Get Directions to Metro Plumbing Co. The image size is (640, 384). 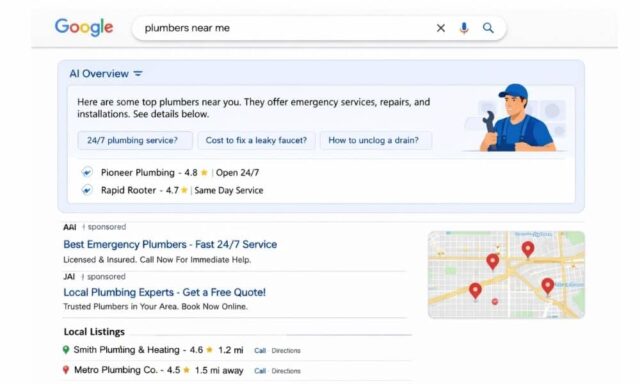286,371
